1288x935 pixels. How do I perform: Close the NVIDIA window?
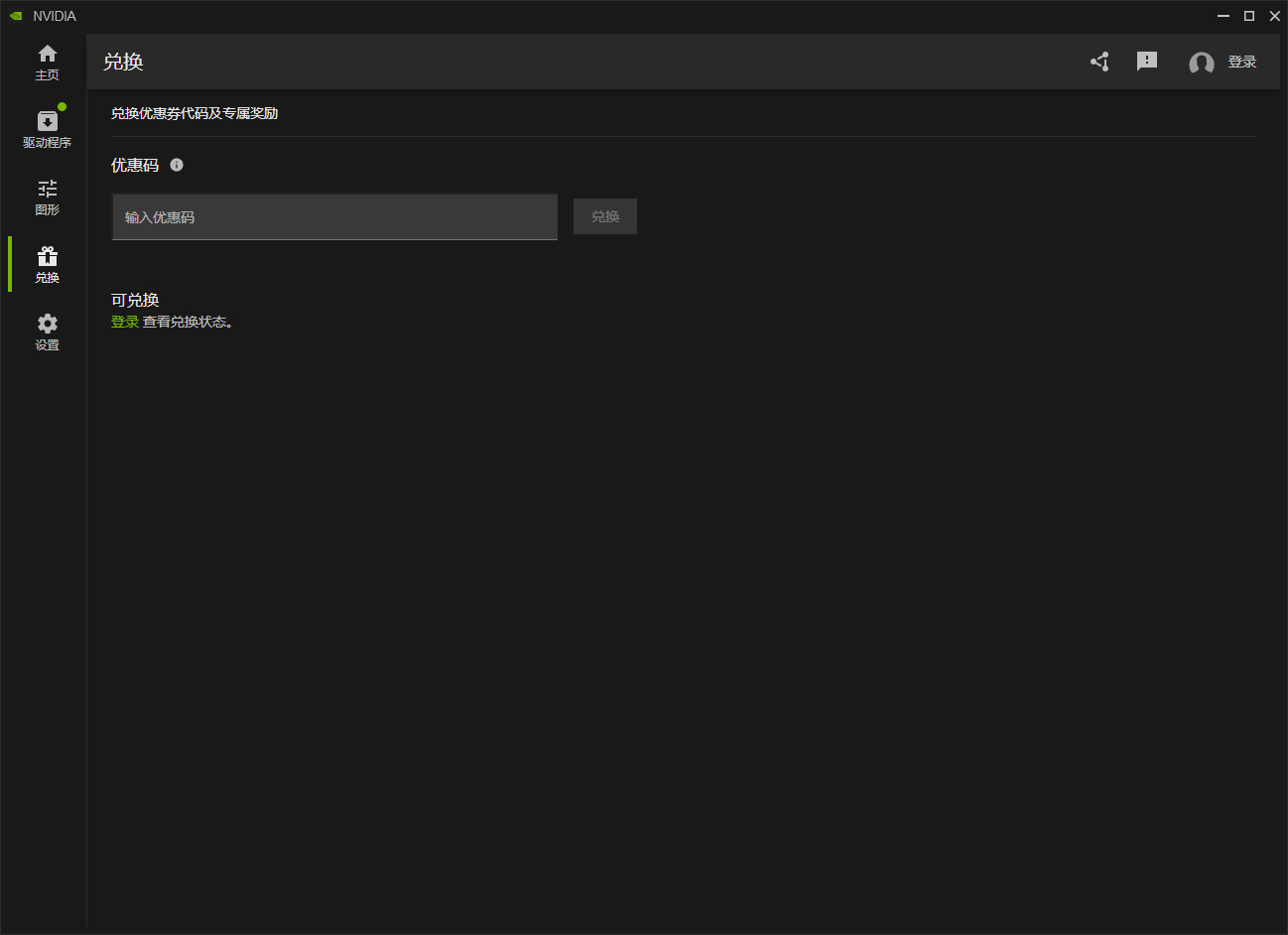pyautogui.click(x=1275, y=16)
